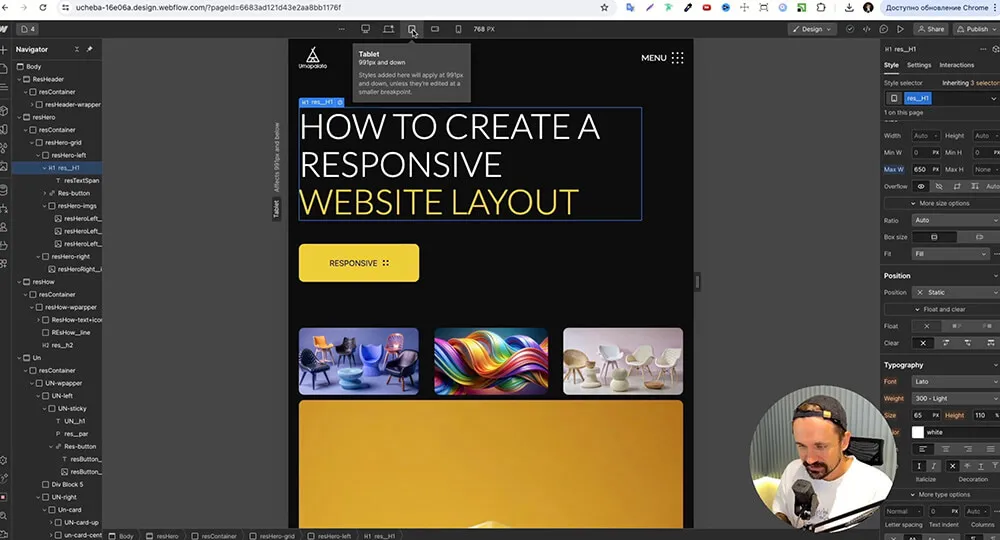Click MENU grid icon on canvas
The width and height of the screenshot is (1000, 540).
pyautogui.click(x=677, y=58)
